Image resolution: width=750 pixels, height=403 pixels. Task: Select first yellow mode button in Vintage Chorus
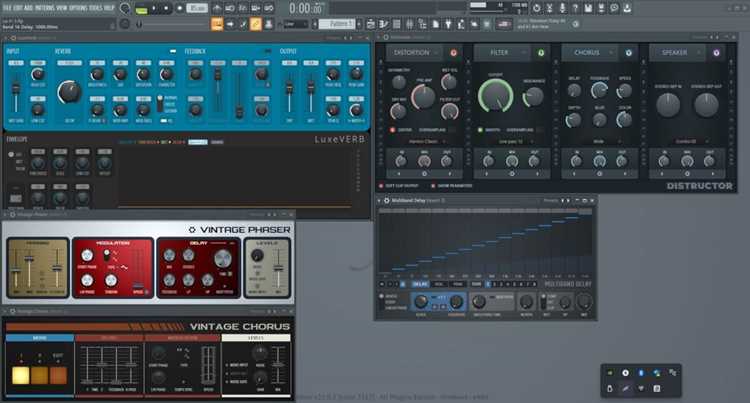point(21,375)
